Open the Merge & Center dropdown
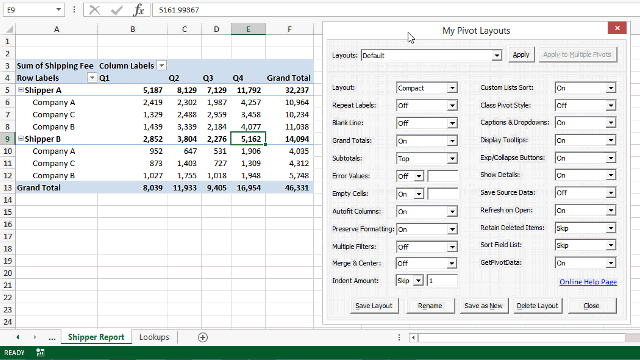 (451, 263)
